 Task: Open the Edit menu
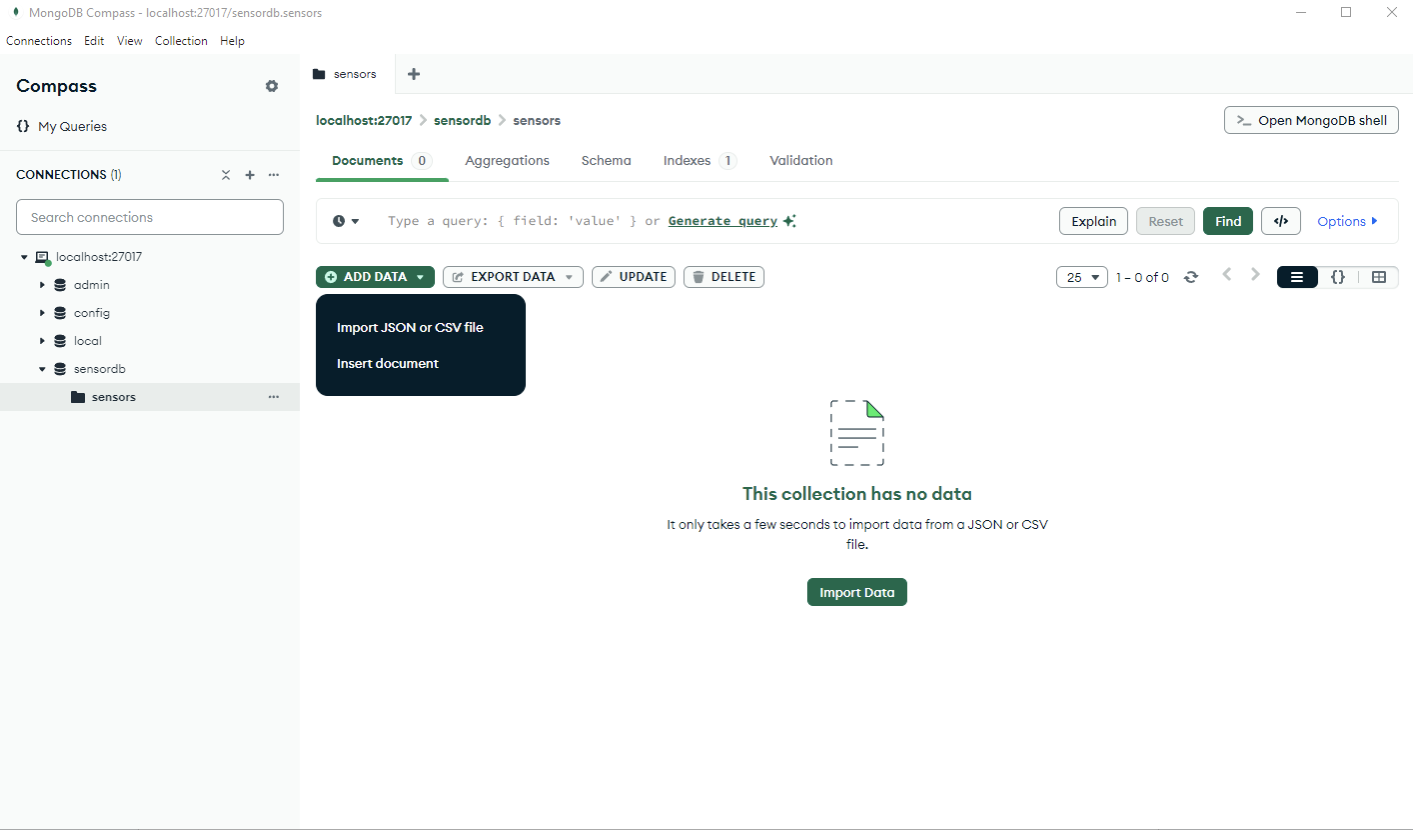coord(94,41)
